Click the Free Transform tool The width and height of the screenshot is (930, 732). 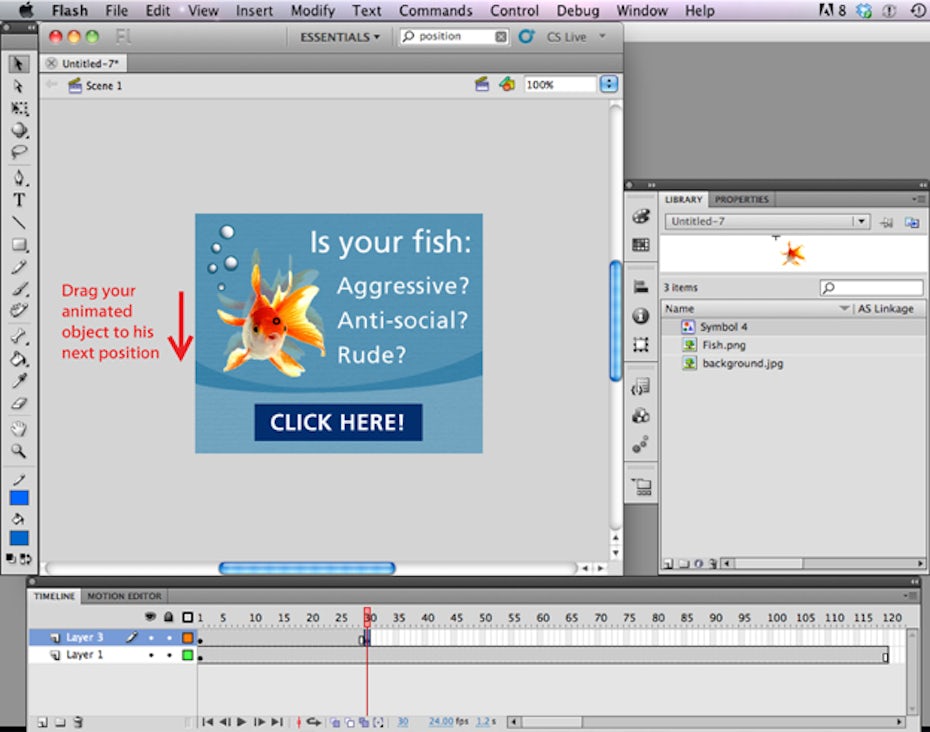19,108
